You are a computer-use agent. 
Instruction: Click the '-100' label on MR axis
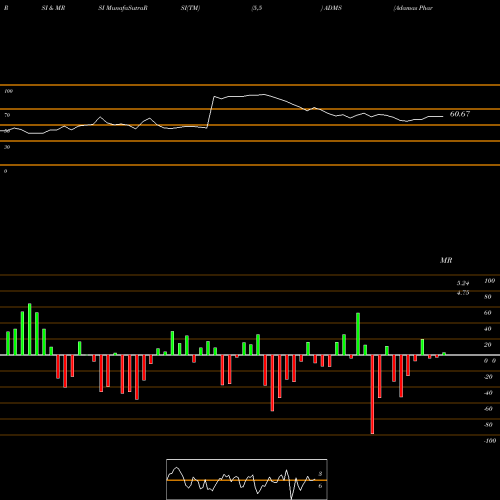490,441
